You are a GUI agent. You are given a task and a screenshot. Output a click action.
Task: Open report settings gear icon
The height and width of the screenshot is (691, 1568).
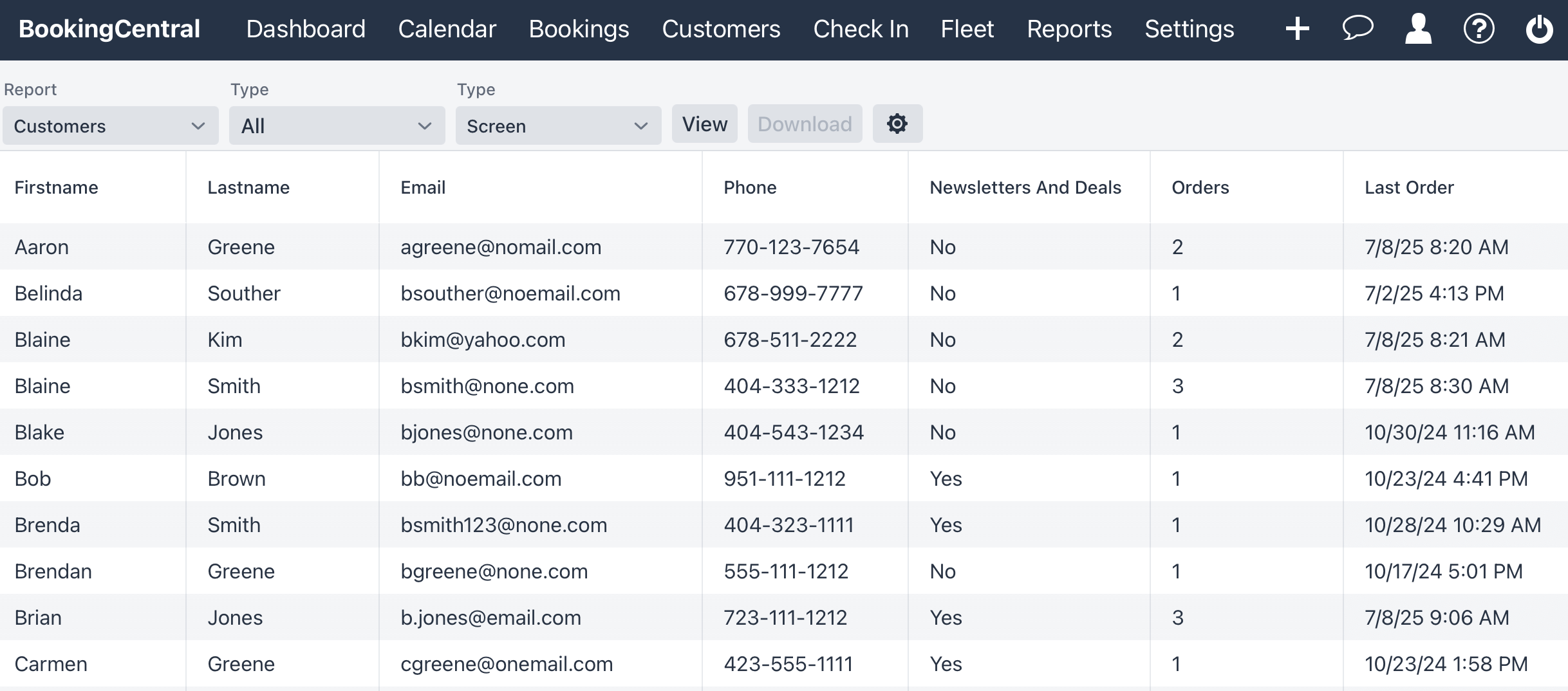(897, 124)
